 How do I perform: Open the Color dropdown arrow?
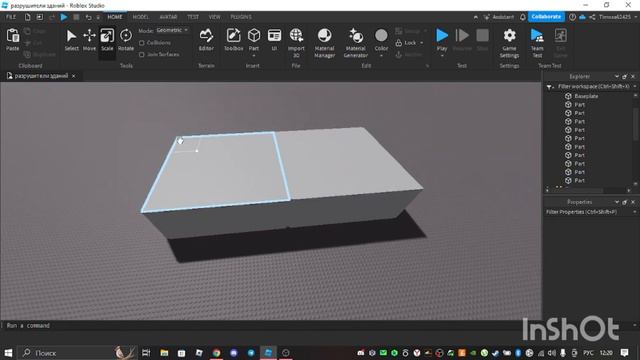(x=381, y=56)
